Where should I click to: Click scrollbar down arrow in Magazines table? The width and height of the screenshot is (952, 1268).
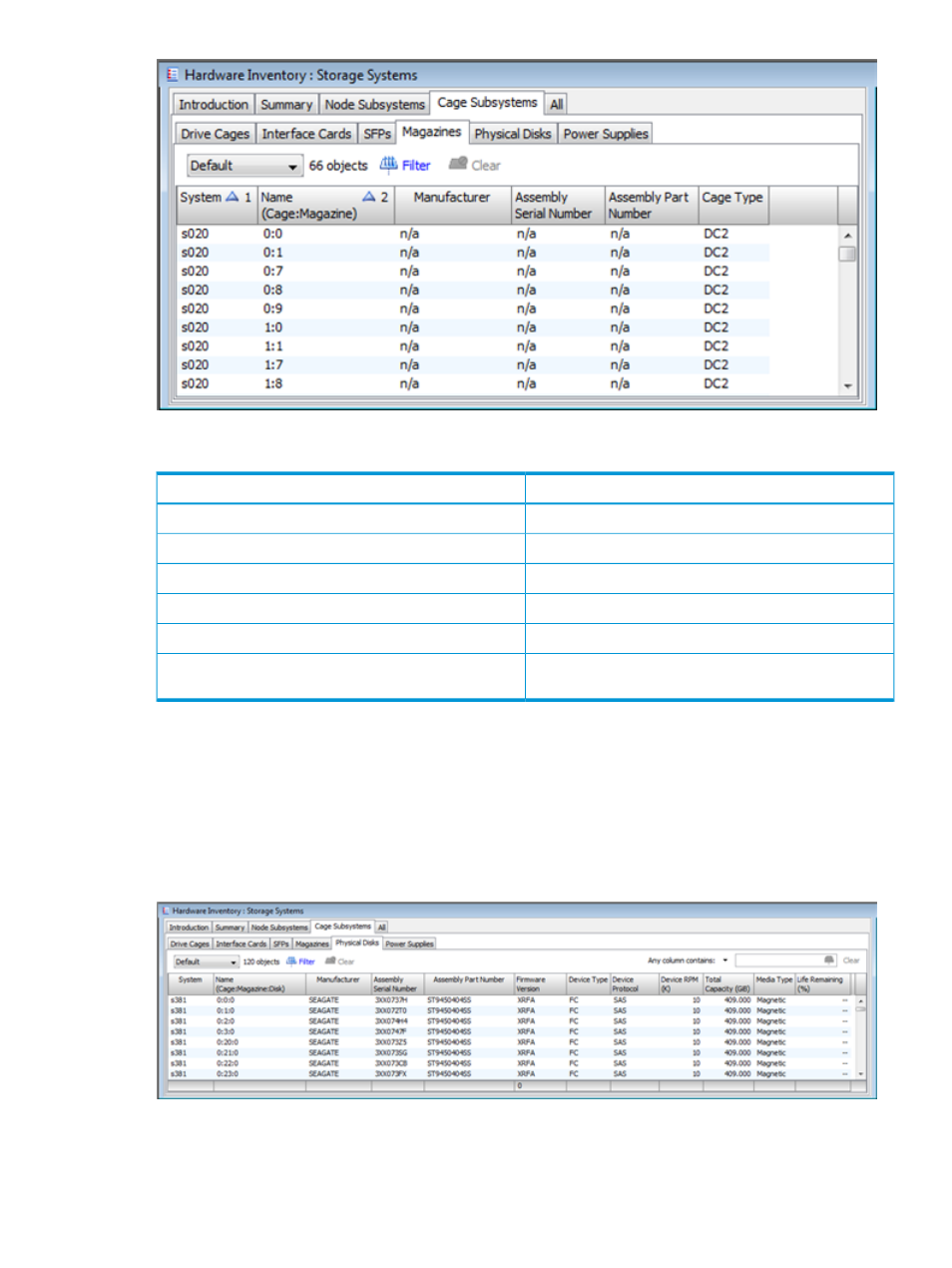tap(848, 386)
